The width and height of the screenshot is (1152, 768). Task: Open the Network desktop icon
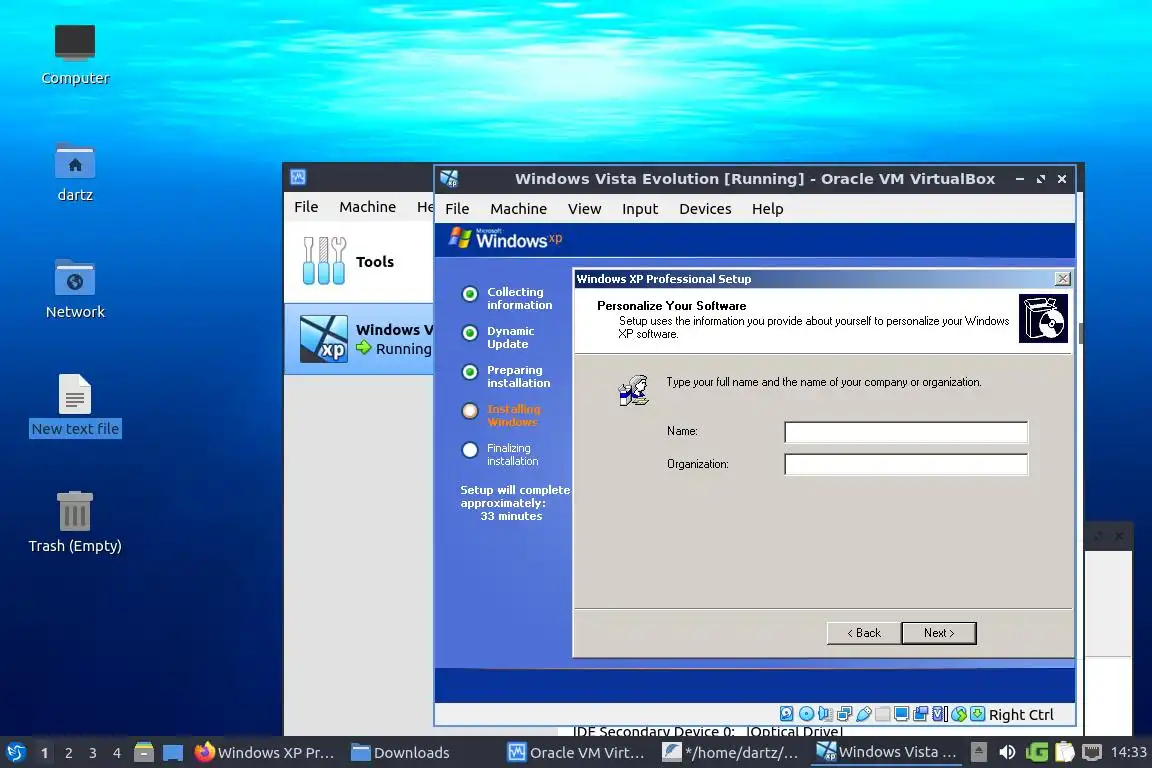[x=75, y=289]
